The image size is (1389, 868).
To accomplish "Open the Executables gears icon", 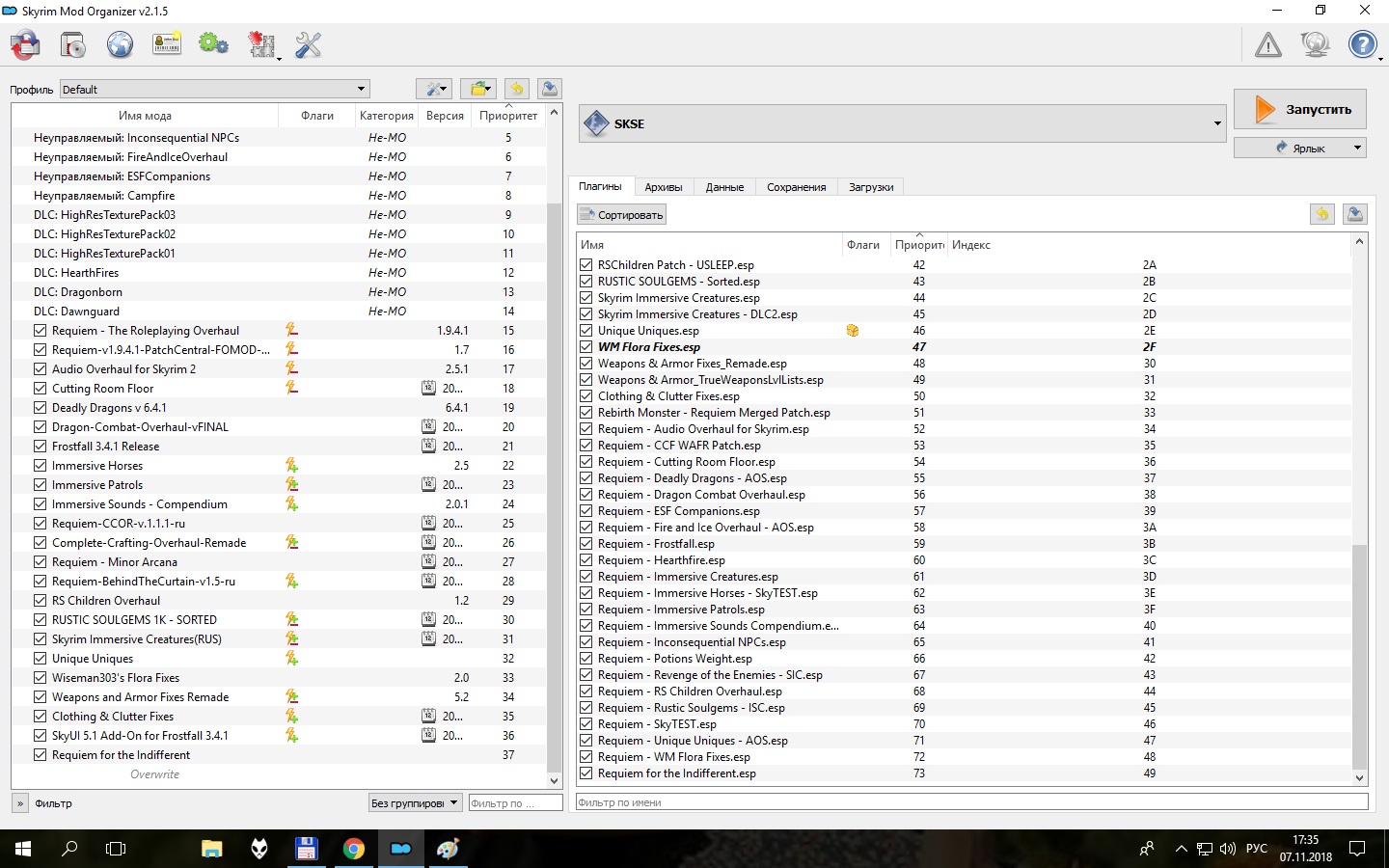I will [x=213, y=44].
